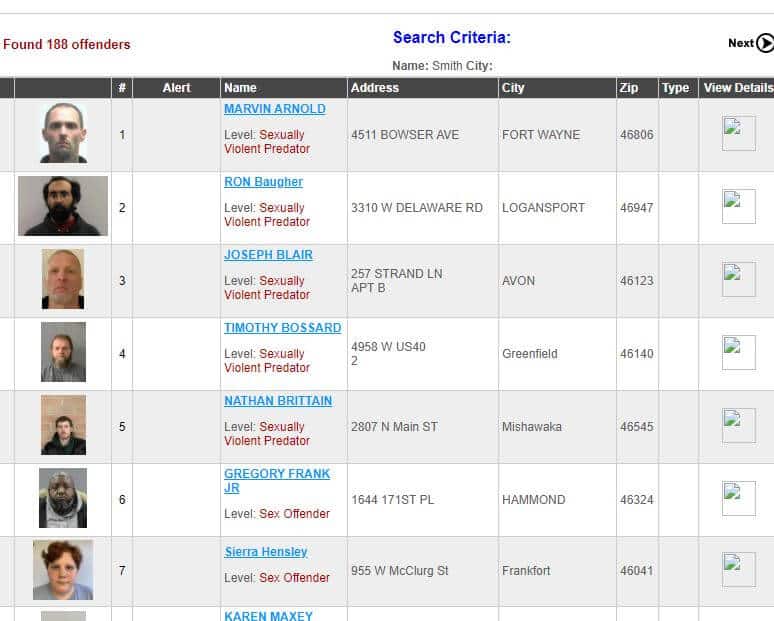774x621 pixels.
Task: Open View Details icon for Frankfort row
Action: click(x=739, y=570)
